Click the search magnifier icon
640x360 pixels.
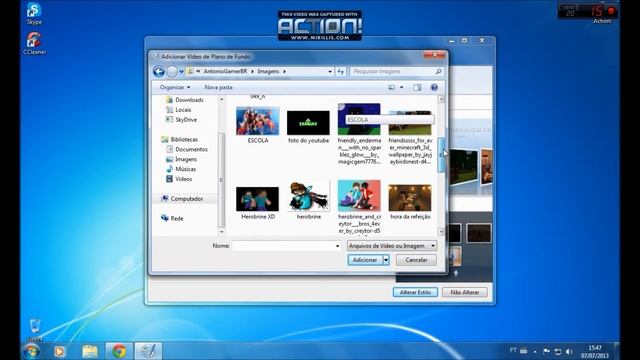(439, 71)
